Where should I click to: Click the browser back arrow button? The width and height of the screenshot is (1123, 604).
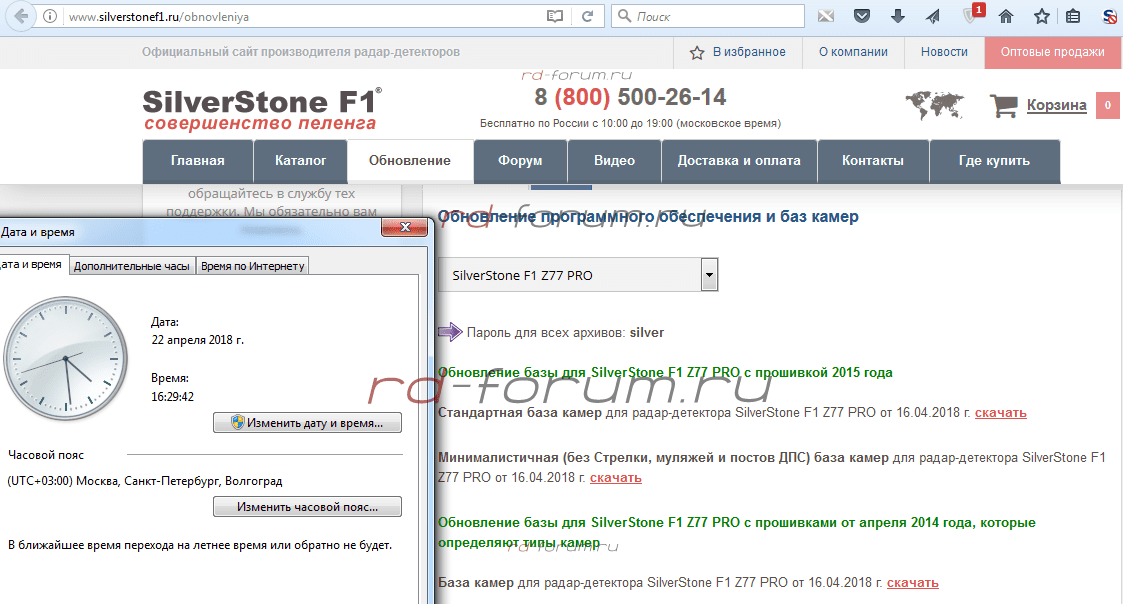click(21, 16)
